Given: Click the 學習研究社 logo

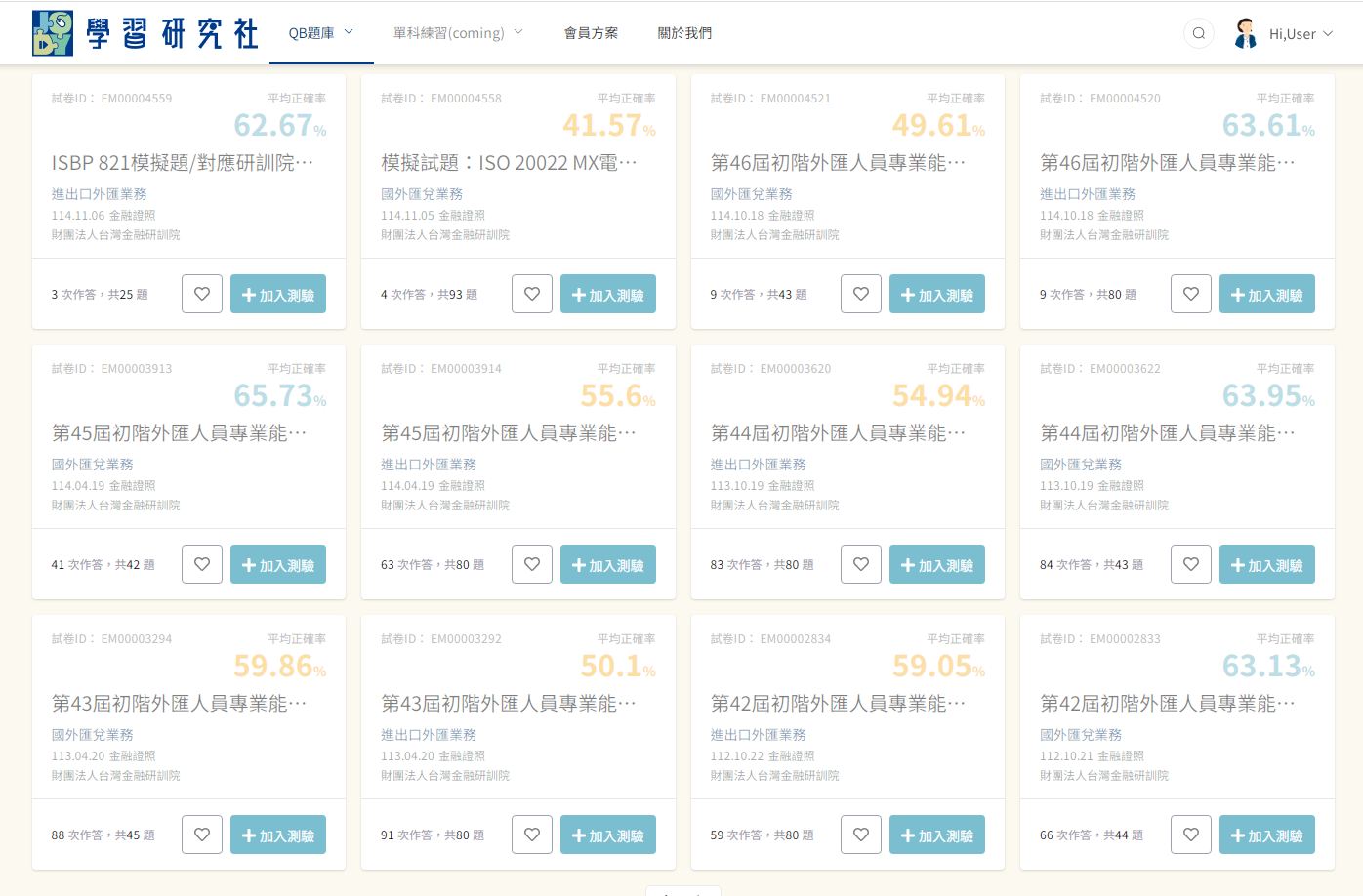Looking at the screenshot, I should click(145, 33).
